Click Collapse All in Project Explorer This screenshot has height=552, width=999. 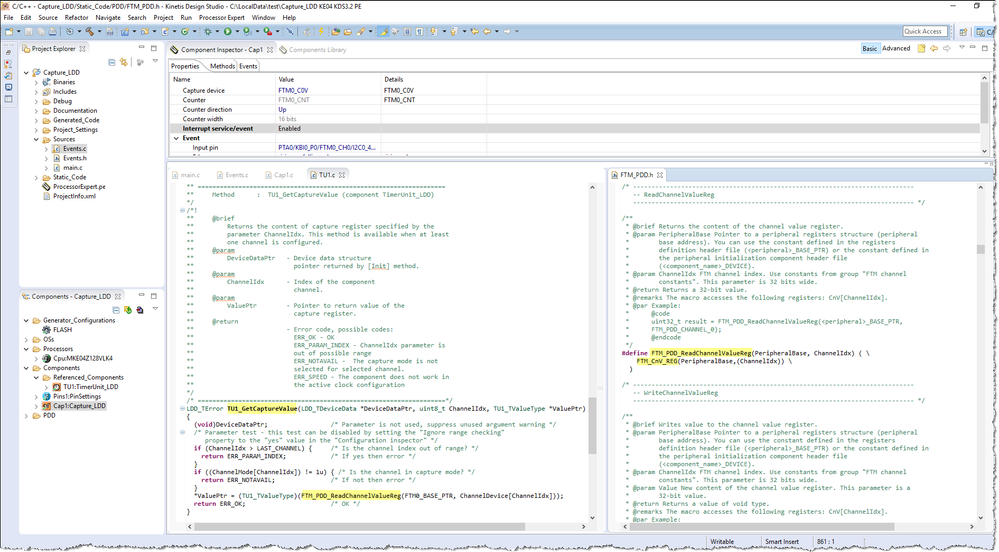pyautogui.click(x=112, y=62)
